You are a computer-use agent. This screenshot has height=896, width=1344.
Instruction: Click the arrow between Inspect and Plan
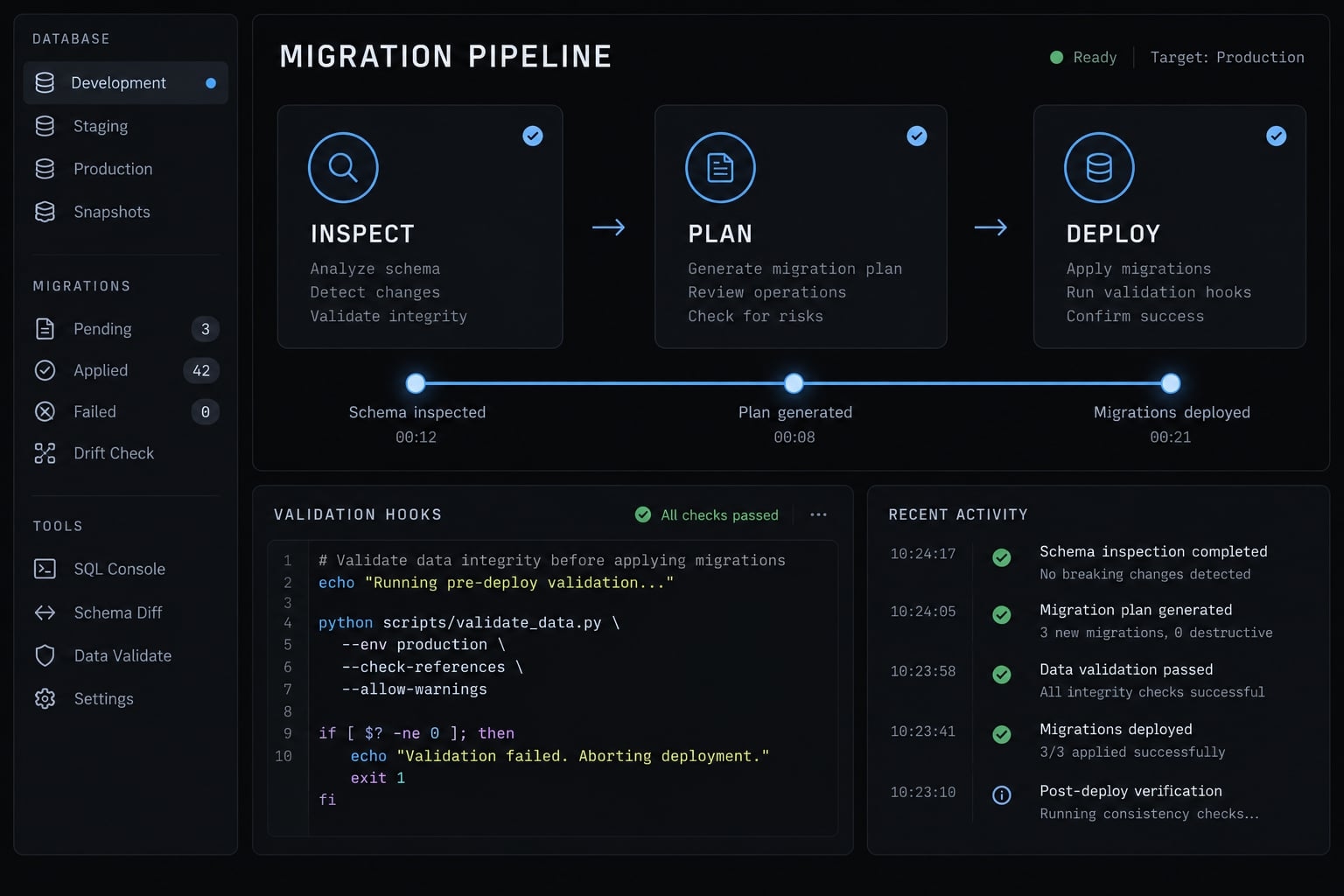tap(609, 227)
